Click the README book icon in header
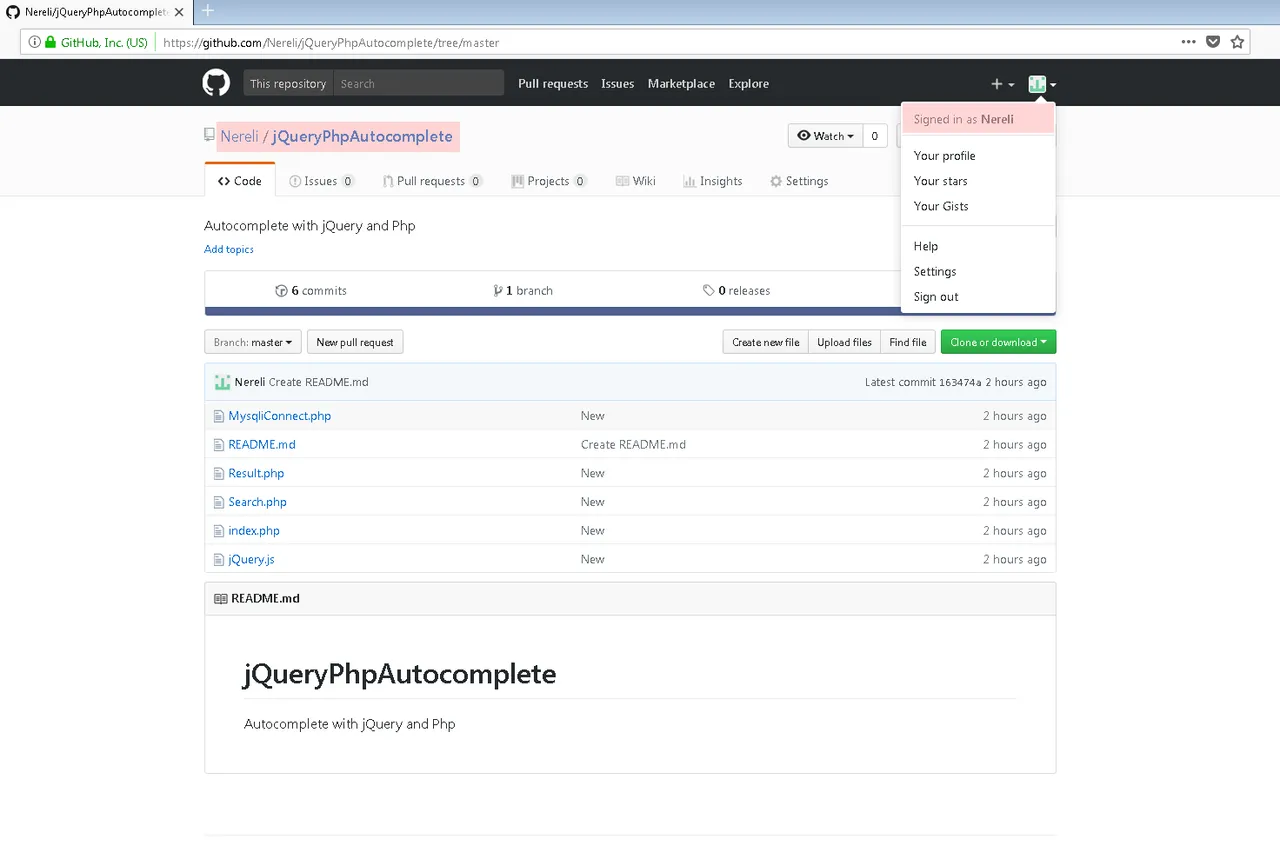This screenshot has height=852, width=1280. [220, 599]
